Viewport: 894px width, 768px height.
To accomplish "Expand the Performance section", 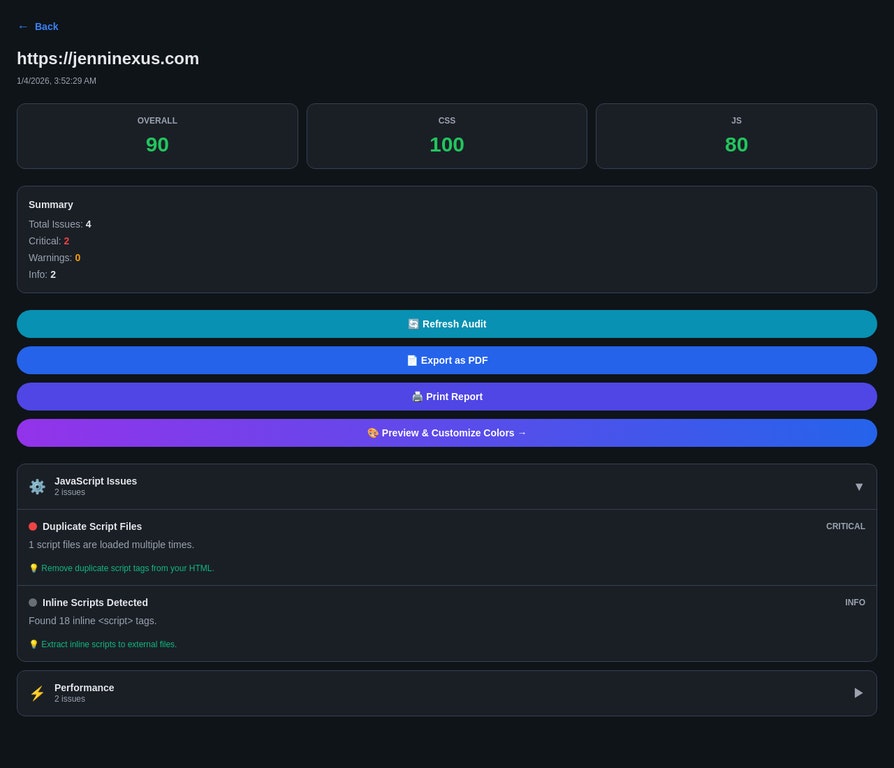I will point(859,692).
